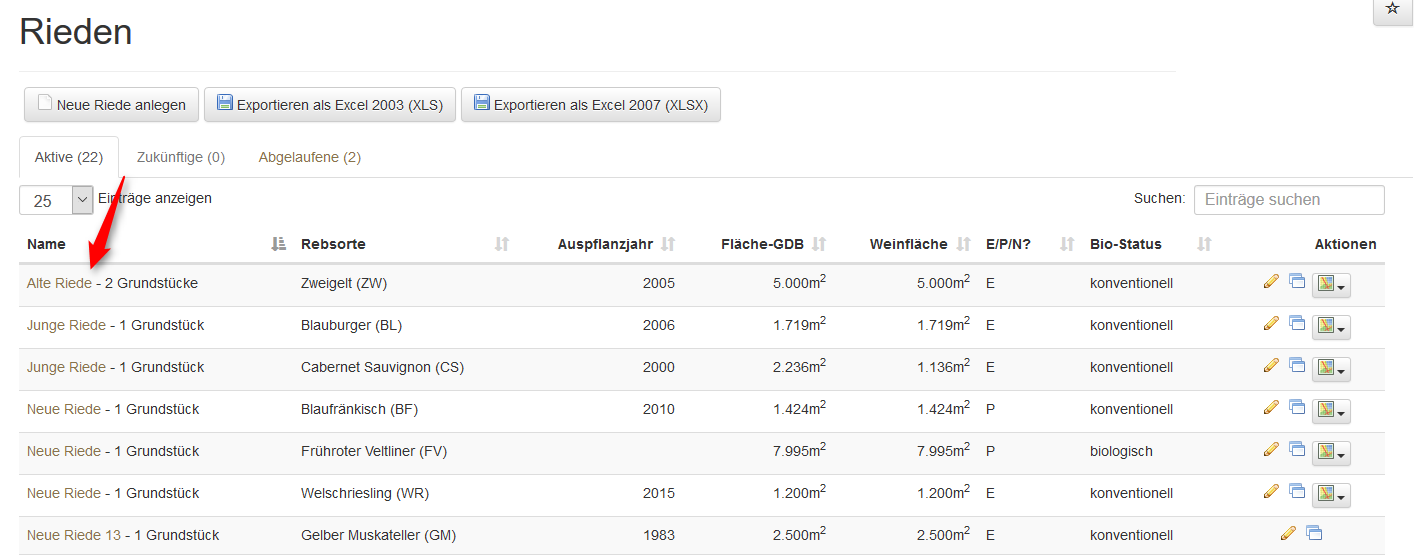
Task: Click copy icon in Blauburger (BL) row
Action: click(1297, 323)
